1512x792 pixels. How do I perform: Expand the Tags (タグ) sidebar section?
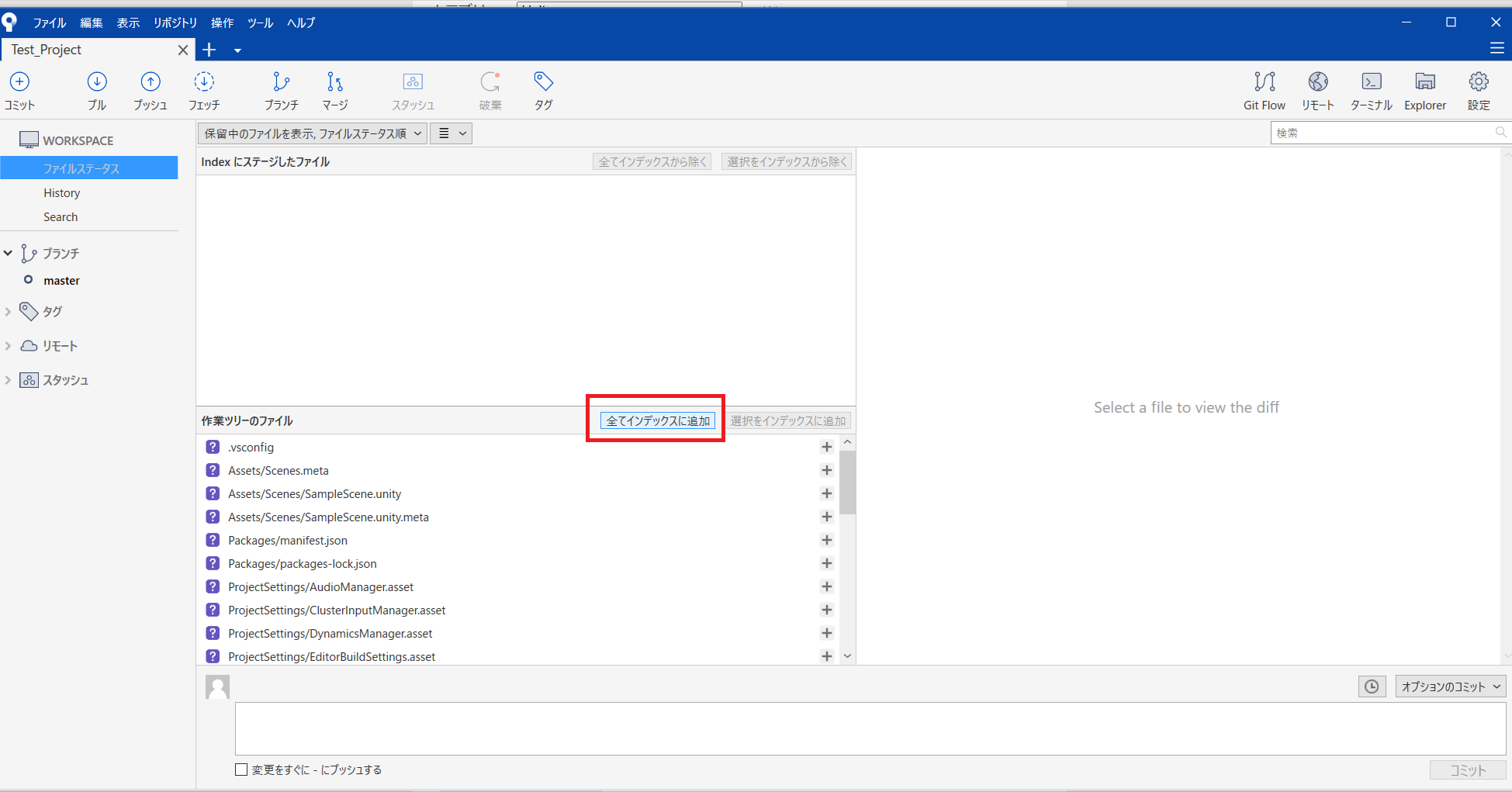tap(8, 311)
